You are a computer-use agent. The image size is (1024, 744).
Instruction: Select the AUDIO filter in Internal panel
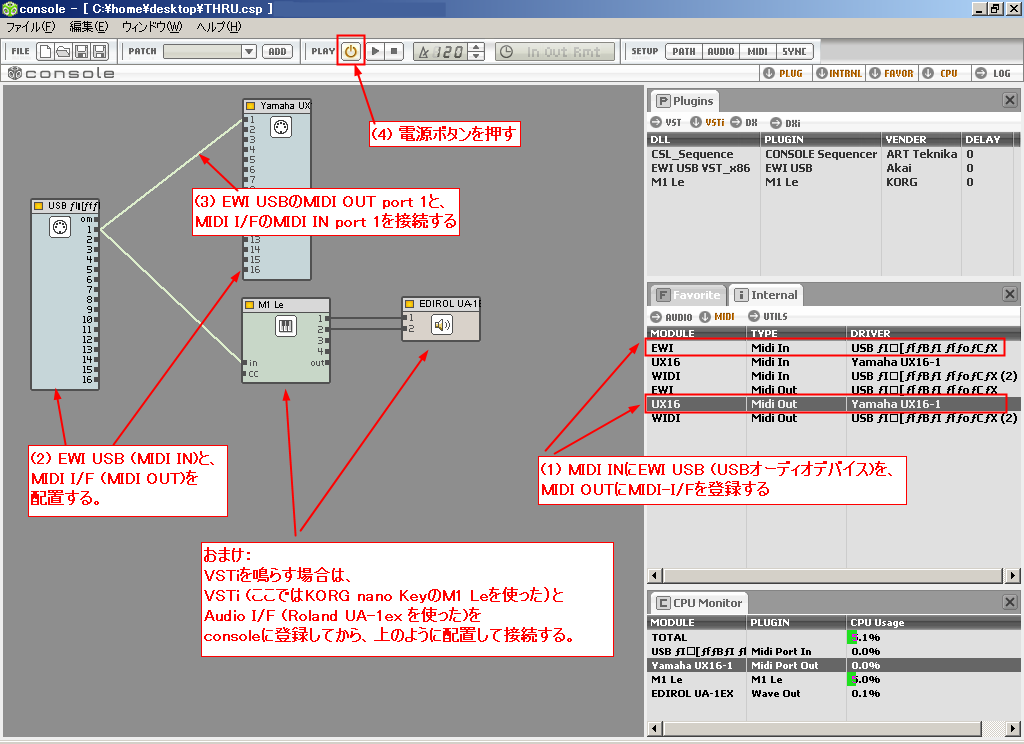[671, 317]
